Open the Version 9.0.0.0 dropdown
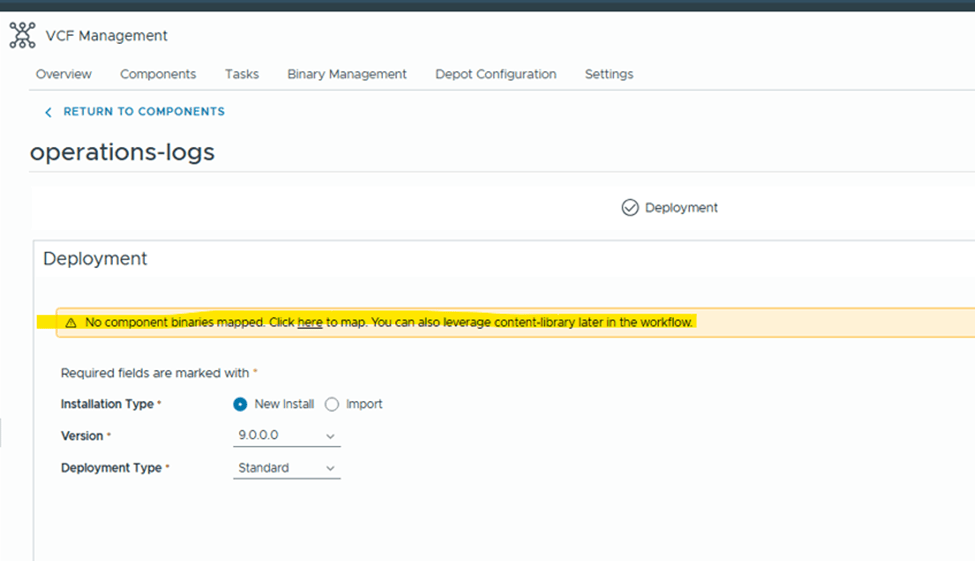 (287, 436)
